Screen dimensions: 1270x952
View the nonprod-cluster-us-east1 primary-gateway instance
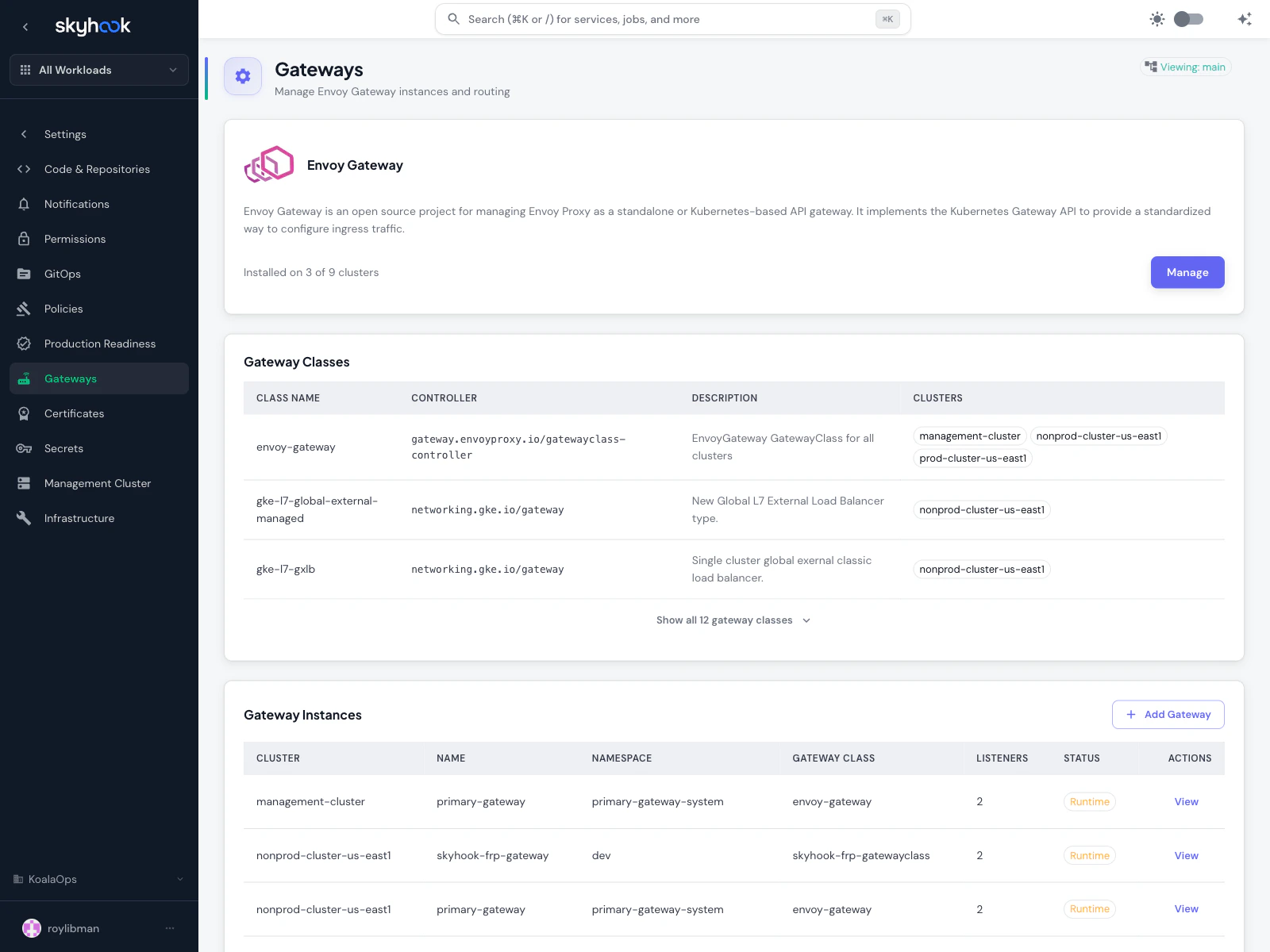coord(1186,909)
